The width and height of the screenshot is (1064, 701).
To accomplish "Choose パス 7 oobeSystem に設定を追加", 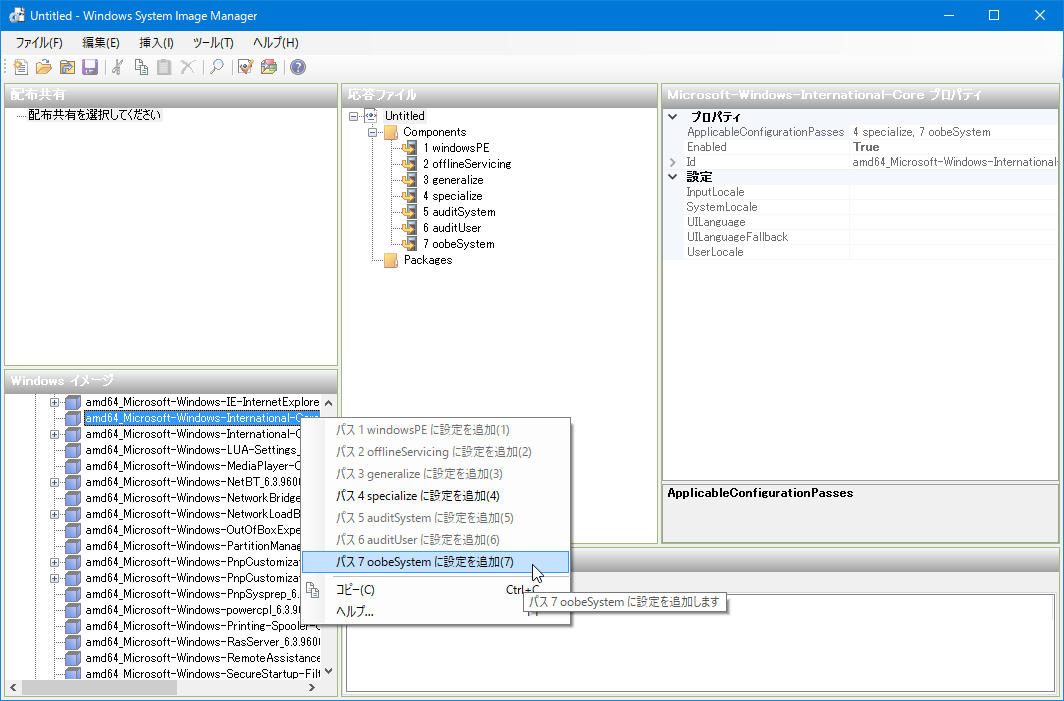I will (435, 562).
